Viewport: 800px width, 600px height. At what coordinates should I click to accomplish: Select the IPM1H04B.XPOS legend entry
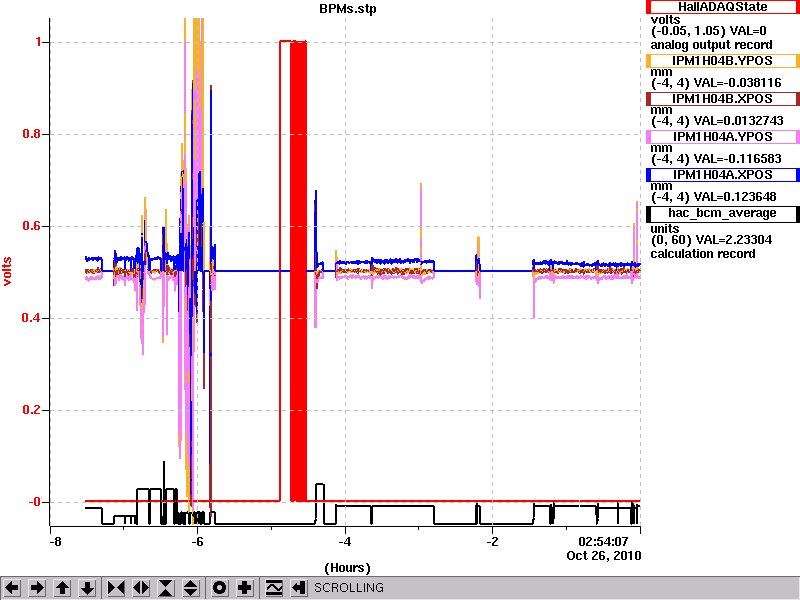tap(722, 99)
